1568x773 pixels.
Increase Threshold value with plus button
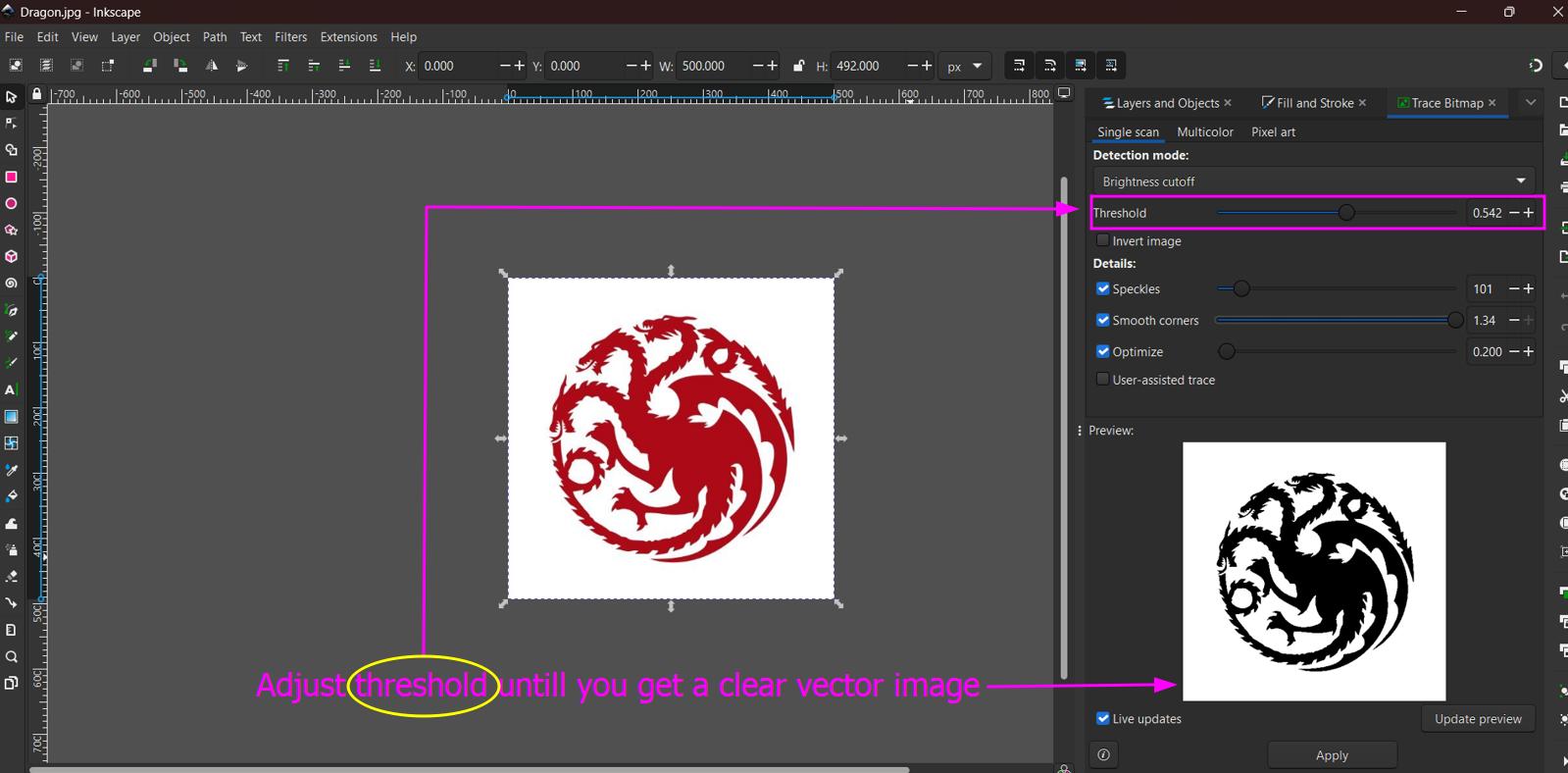coord(1528,213)
